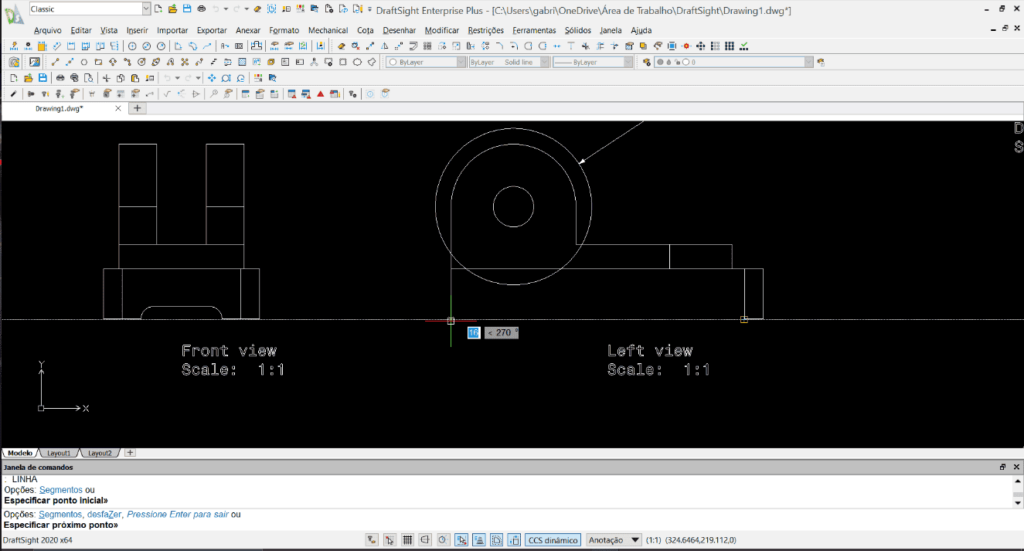This screenshot has width=1024, height=551.
Task: Click the Eraser delete icon in modify toolbar
Action: pyautogui.click(x=341, y=46)
